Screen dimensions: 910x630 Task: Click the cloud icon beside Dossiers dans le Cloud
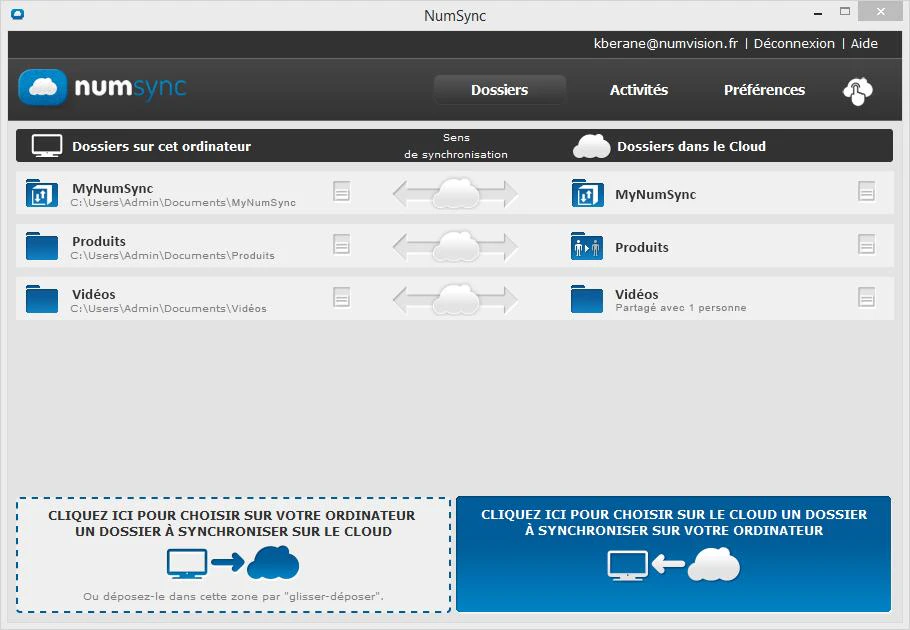pos(591,146)
